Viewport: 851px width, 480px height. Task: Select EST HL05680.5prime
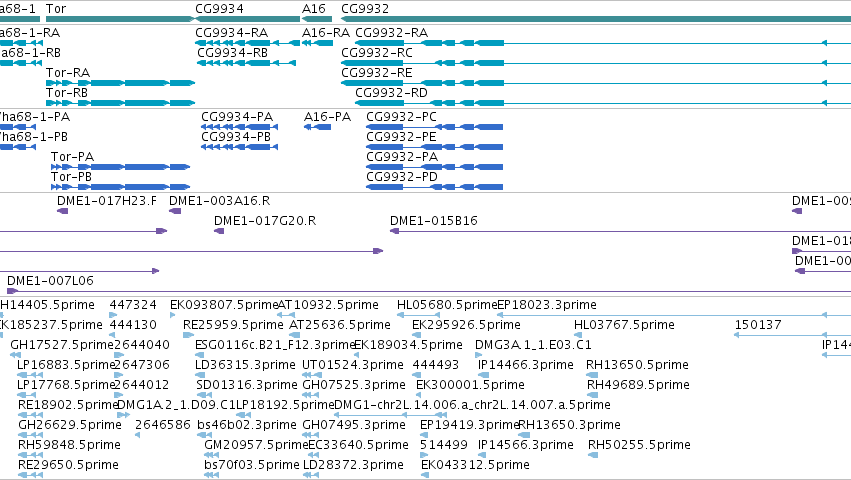[x=447, y=305]
